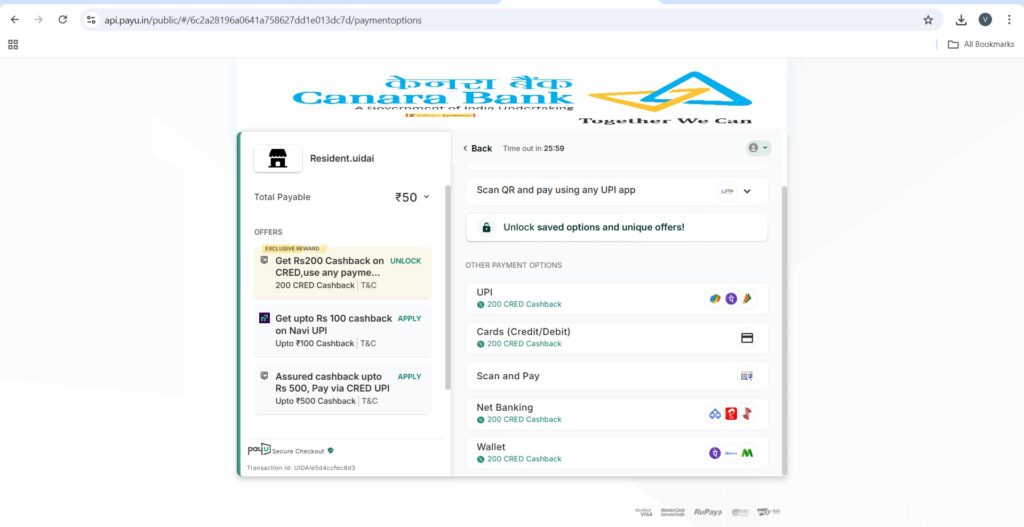Apply the Navi UPI cashback offer
Image resolution: width=1024 pixels, height=527 pixels.
[x=409, y=319]
